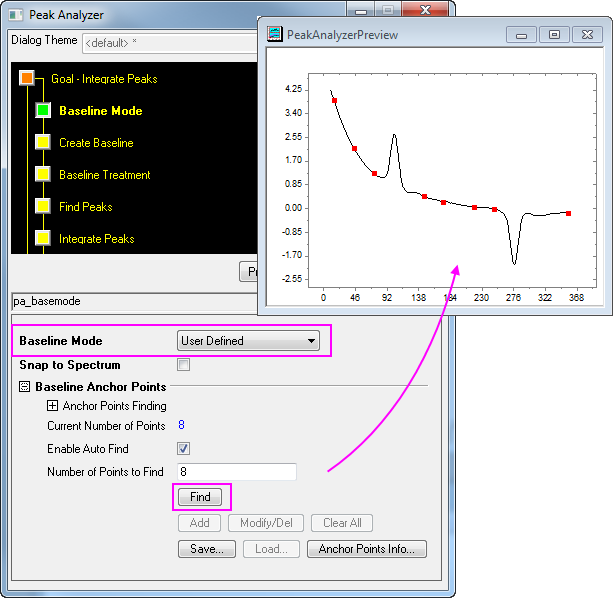Collapse the Baseline Anchor Points section
This screenshot has height=598, width=613.
(x=24, y=387)
